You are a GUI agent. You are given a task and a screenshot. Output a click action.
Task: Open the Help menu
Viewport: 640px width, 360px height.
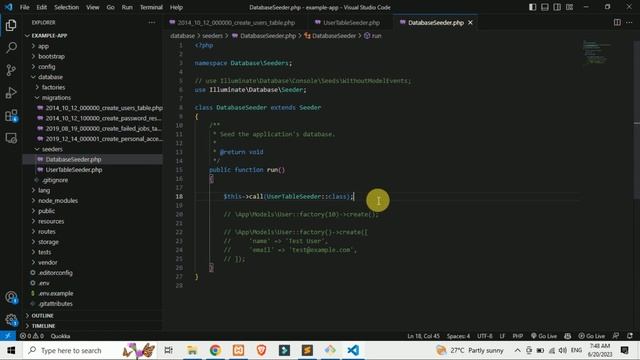coord(176,7)
